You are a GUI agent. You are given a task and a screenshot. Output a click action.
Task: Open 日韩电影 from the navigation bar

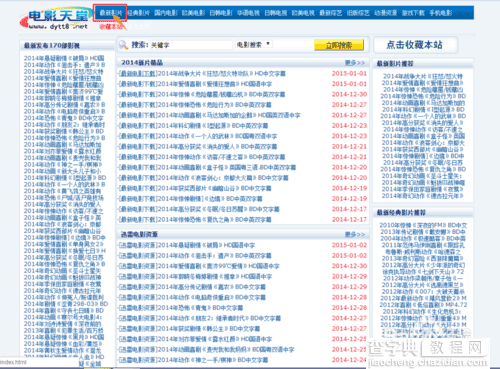point(221,13)
